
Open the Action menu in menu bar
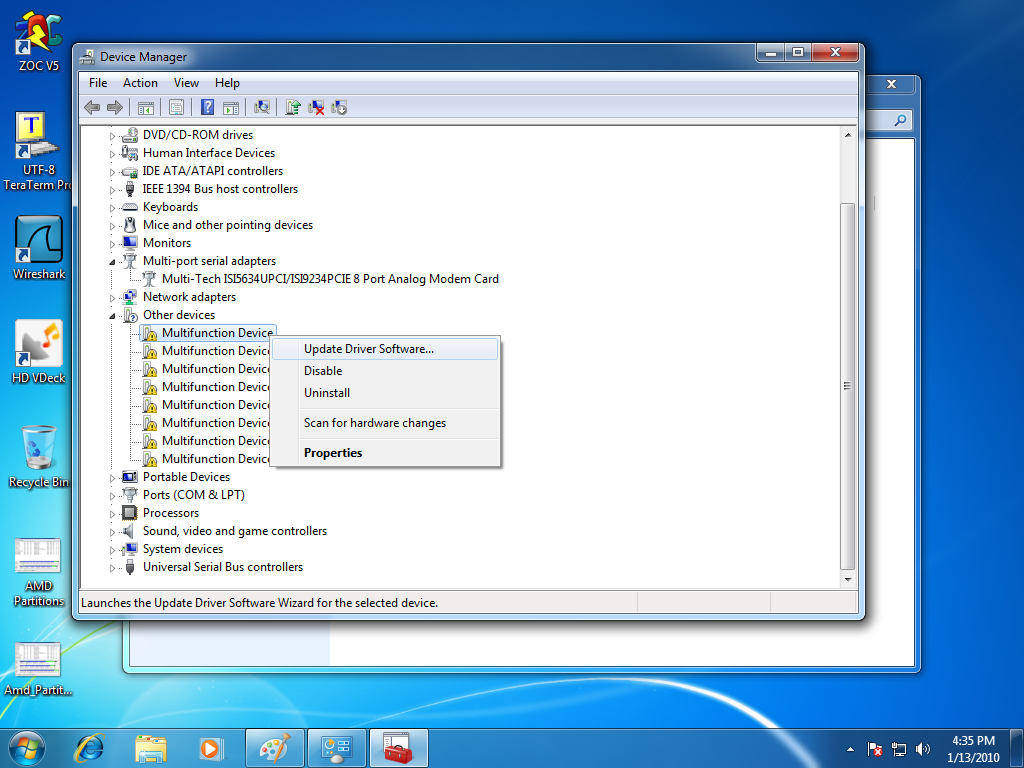pyautogui.click(x=140, y=83)
